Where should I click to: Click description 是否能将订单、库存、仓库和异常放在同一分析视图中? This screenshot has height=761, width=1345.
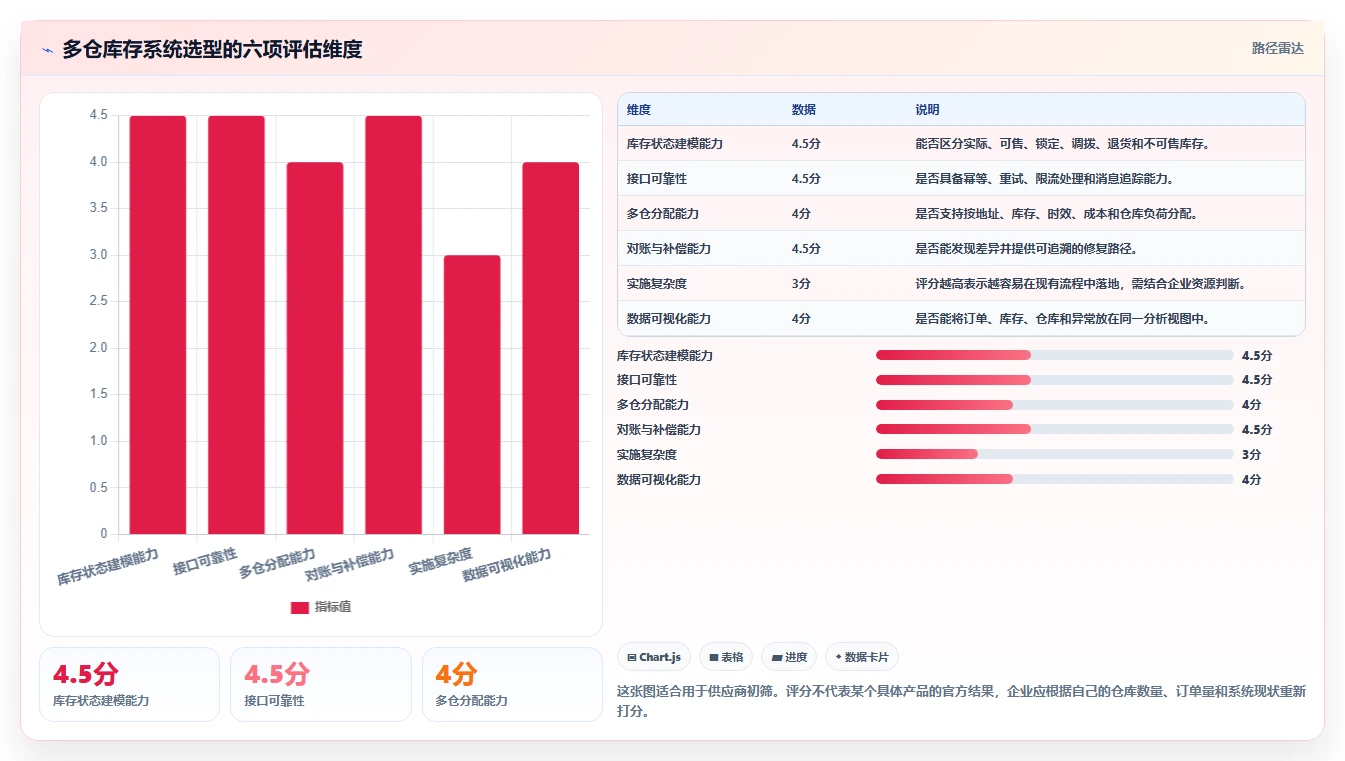pos(1063,319)
